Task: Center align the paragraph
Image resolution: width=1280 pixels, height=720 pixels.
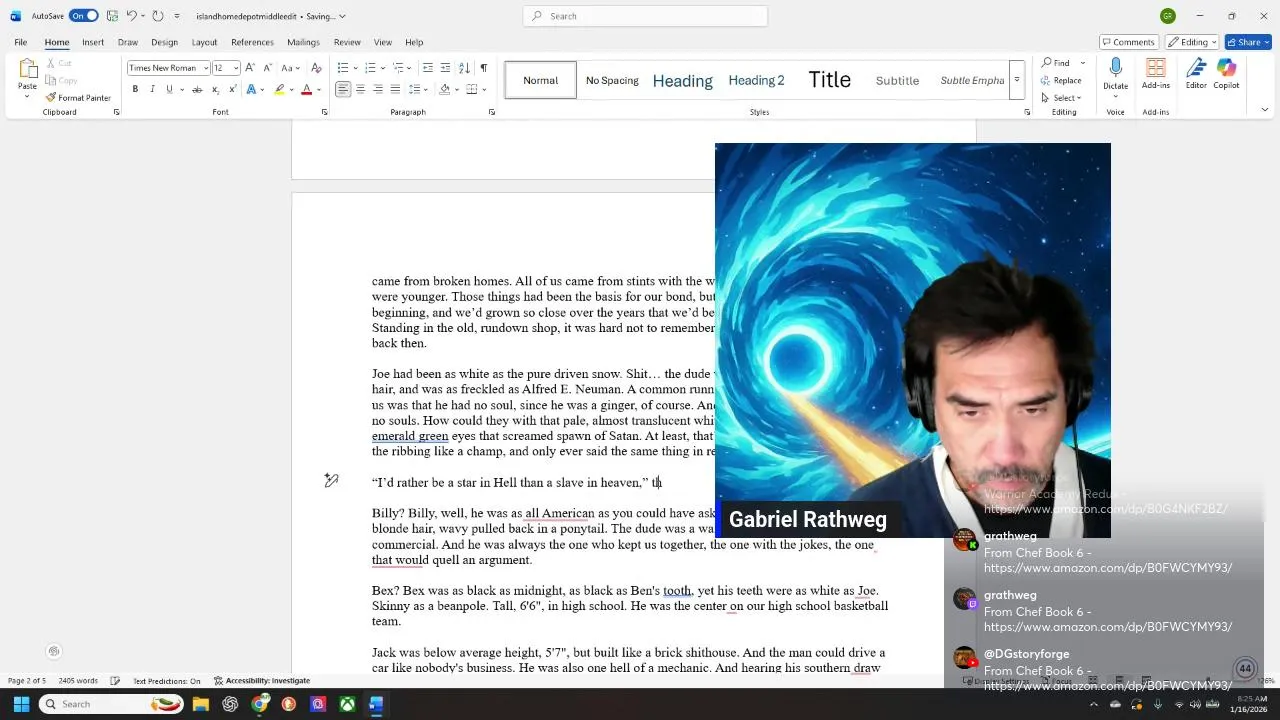Action: 360,89
